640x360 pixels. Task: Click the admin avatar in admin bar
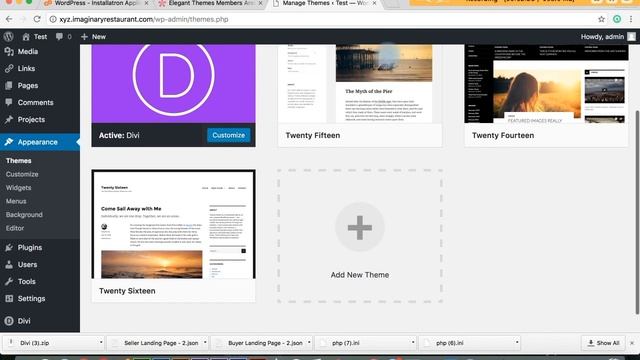[631, 37]
